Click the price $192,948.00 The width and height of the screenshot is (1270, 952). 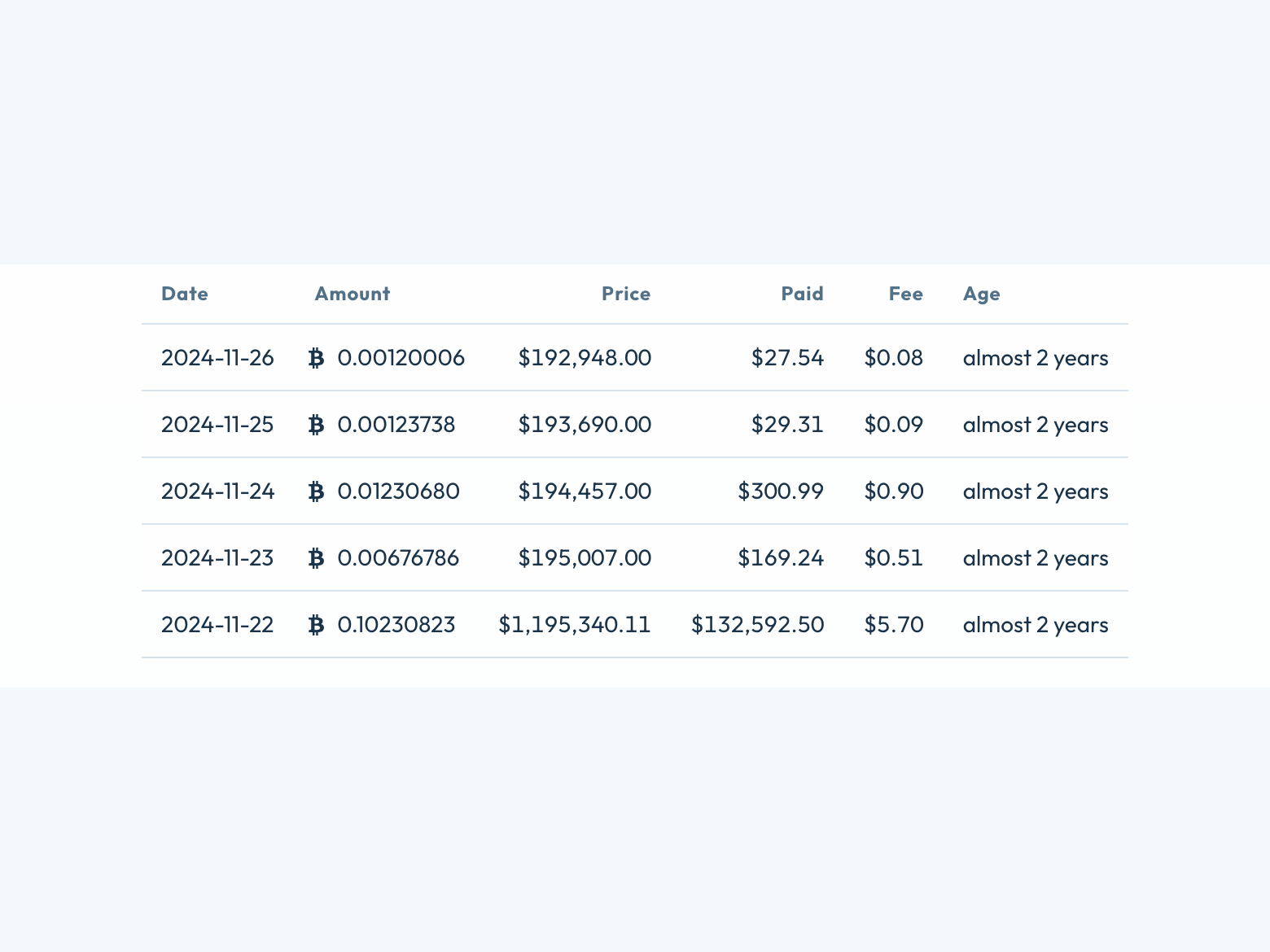[x=585, y=358]
